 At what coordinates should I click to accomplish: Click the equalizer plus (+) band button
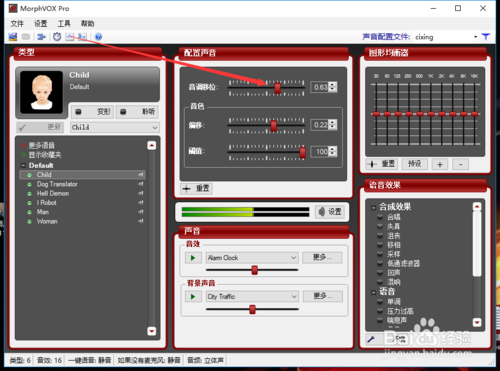440,164
